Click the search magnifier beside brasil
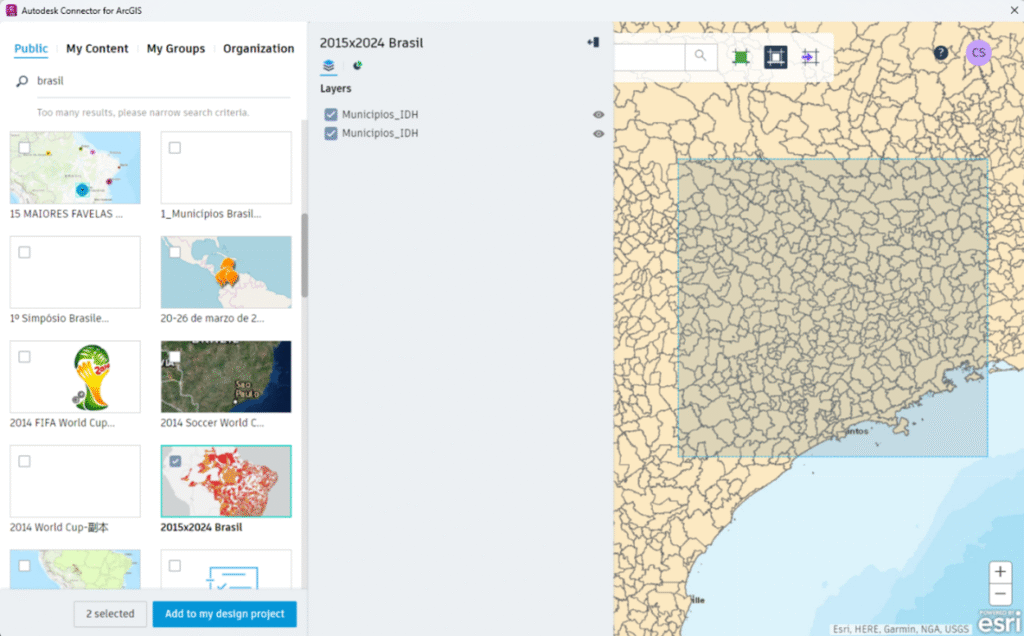Viewport: 1024px width, 636px height. (22, 81)
